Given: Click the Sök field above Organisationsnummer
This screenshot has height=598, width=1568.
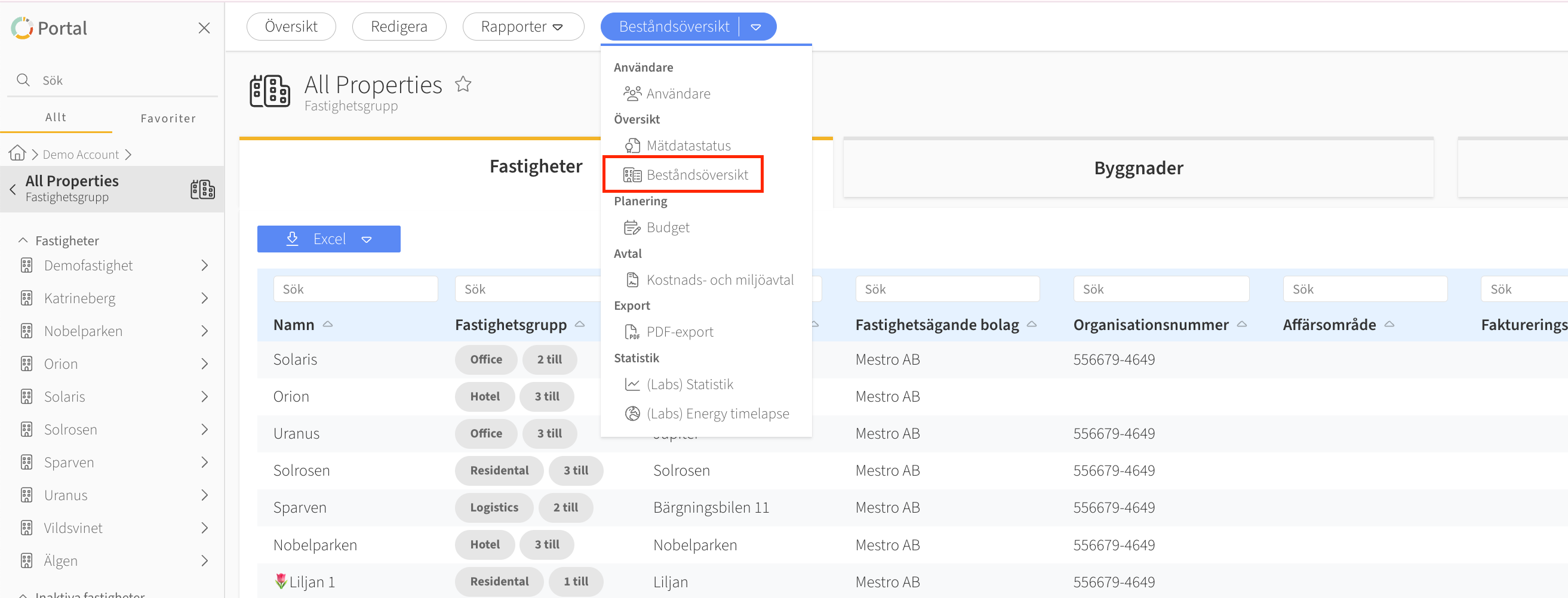Looking at the screenshot, I should point(1160,289).
